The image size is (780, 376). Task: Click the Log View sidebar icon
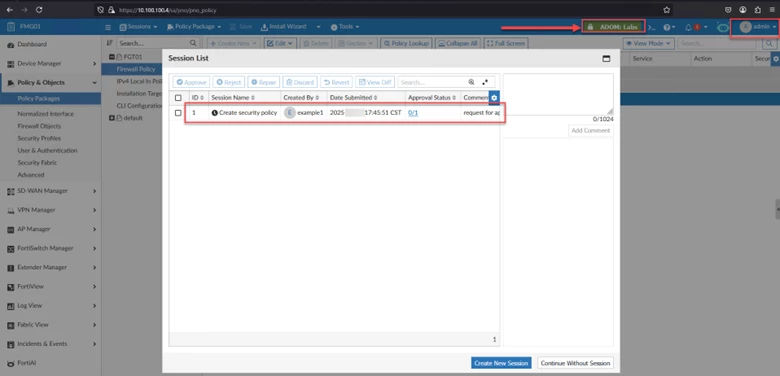point(10,306)
